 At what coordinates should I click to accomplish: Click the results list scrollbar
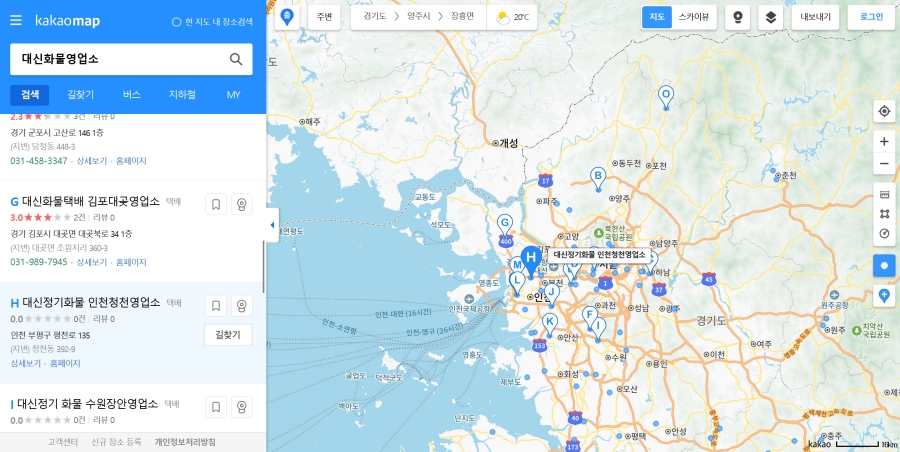[263, 267]
